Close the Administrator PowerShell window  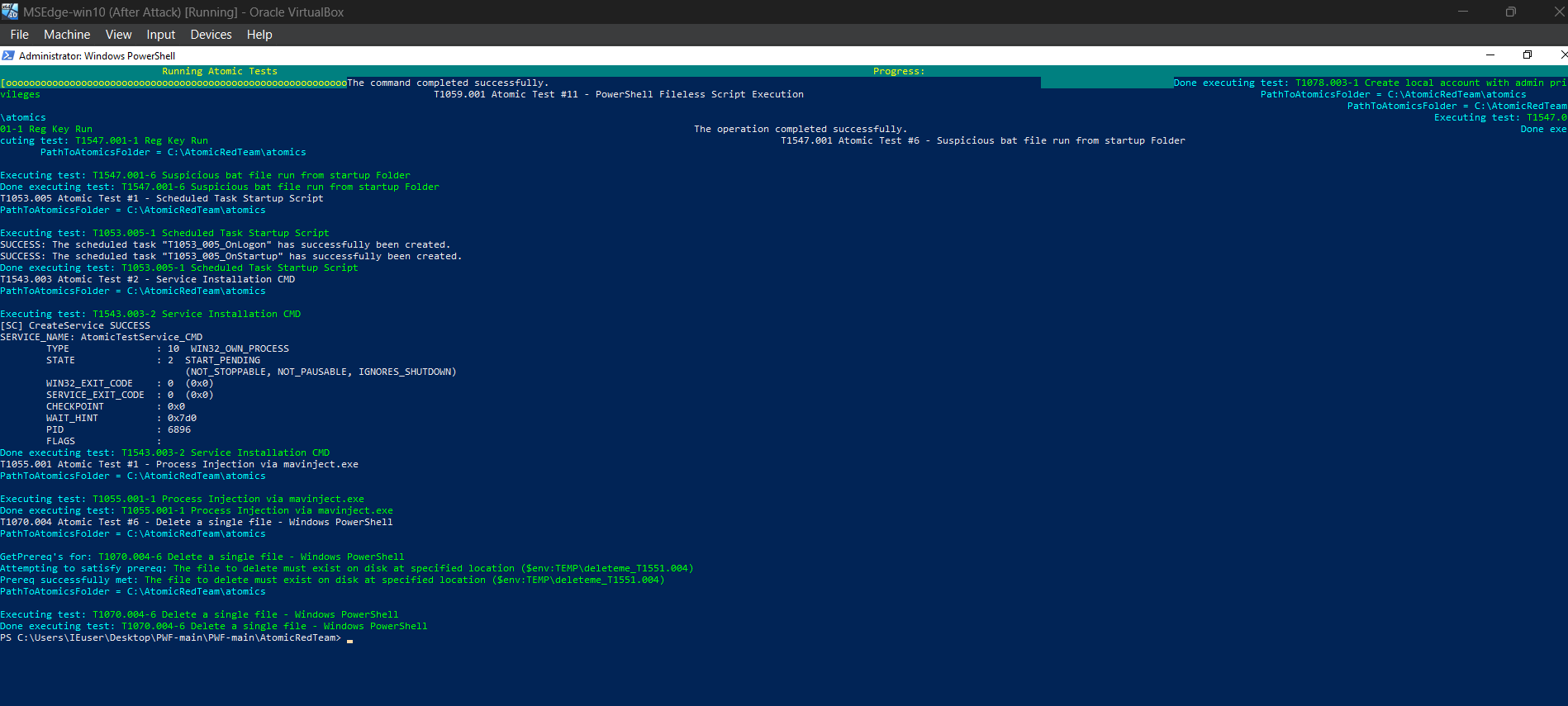[x=1562, y=55]
